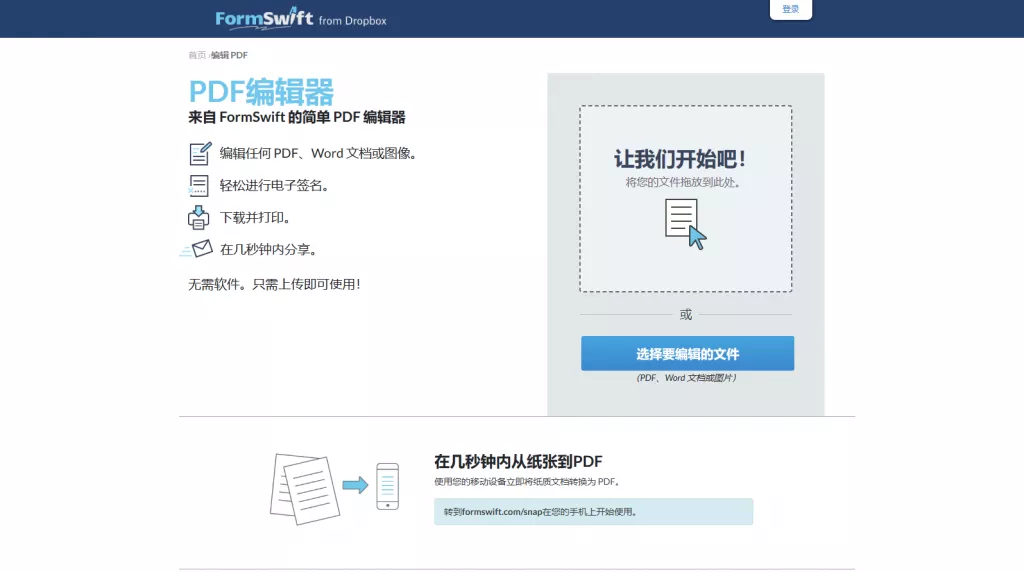Click the formswift.com/snap info box
1024x572 pixels.
click(x=593, y=512)
